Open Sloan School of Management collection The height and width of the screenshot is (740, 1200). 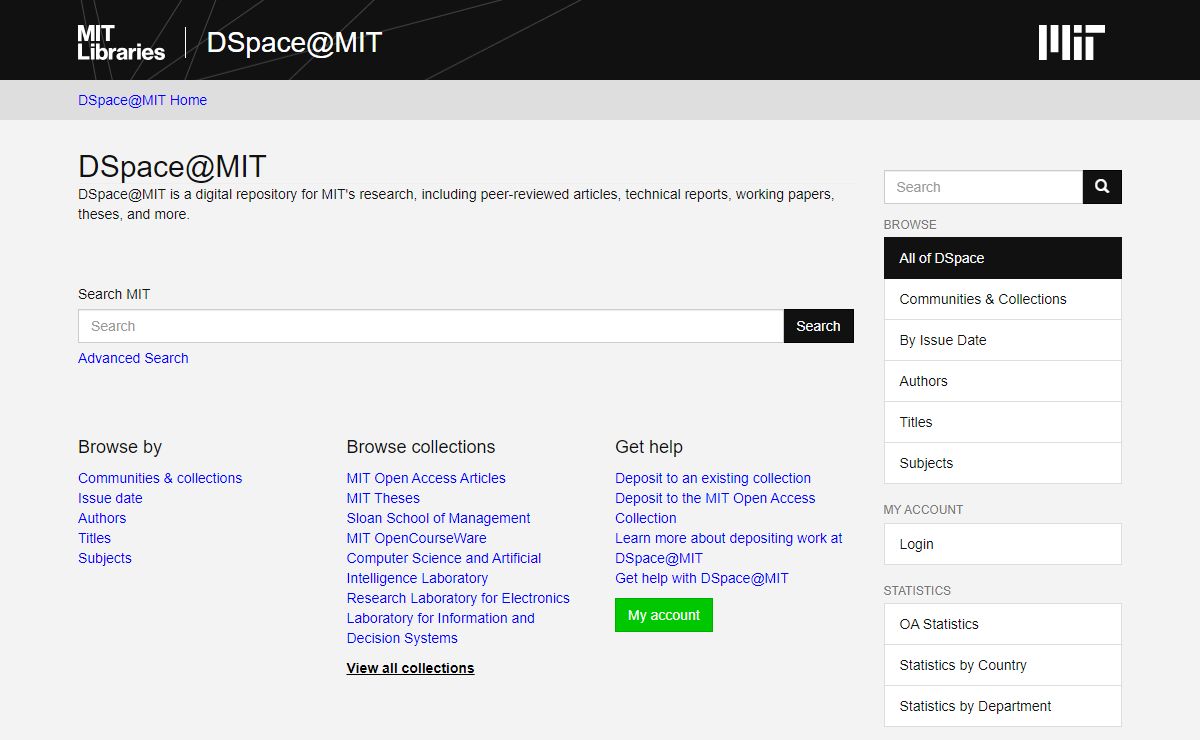(x=438, y=518)
